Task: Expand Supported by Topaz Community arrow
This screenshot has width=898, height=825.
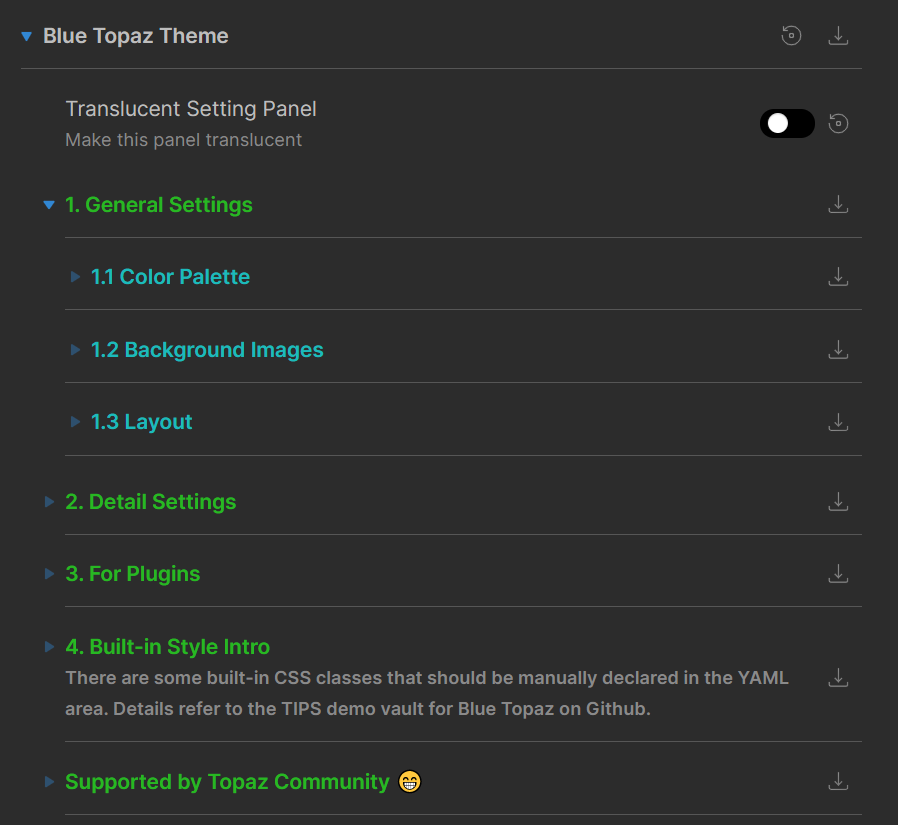Action: [49, 781]
